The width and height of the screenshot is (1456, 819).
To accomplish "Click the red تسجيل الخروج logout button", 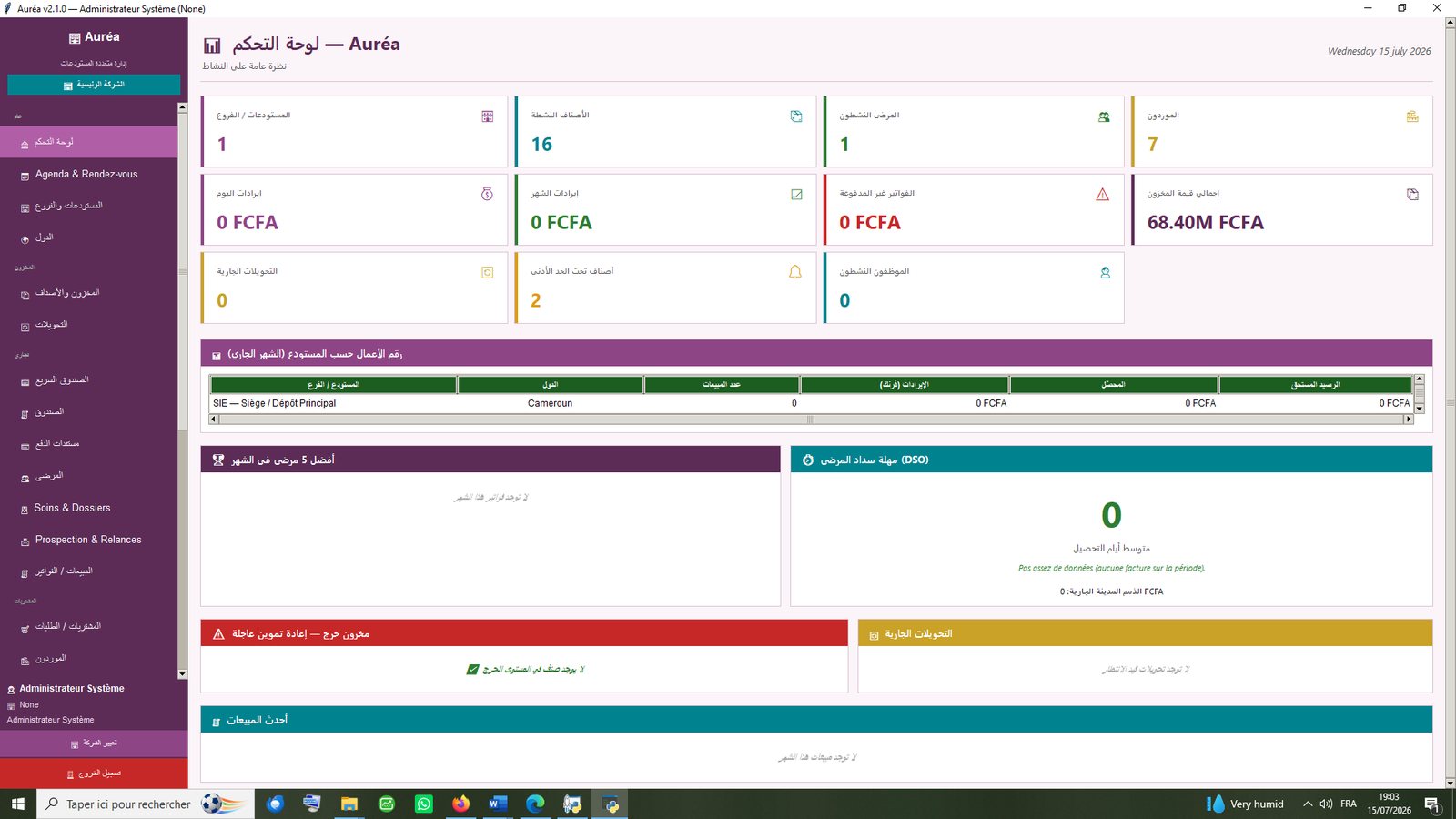I will coord(94,773).
